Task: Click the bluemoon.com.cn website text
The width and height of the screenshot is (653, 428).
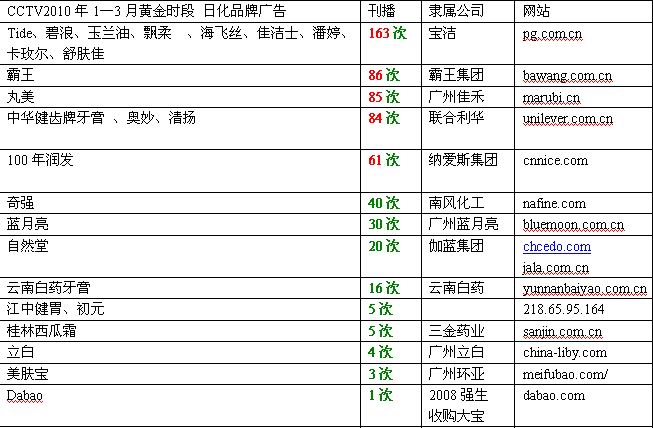Action: click(x=573, y=225)
